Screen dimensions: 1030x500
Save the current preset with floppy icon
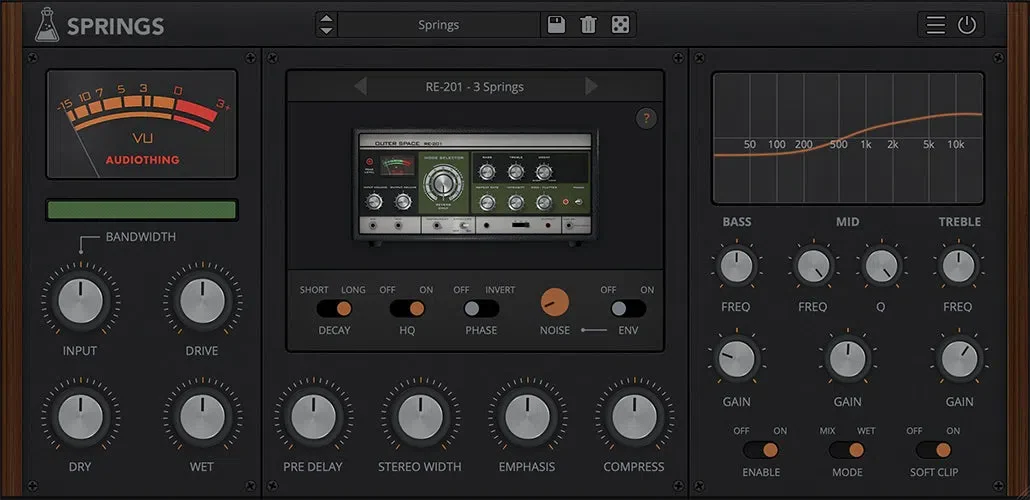(x=556, y=25)
